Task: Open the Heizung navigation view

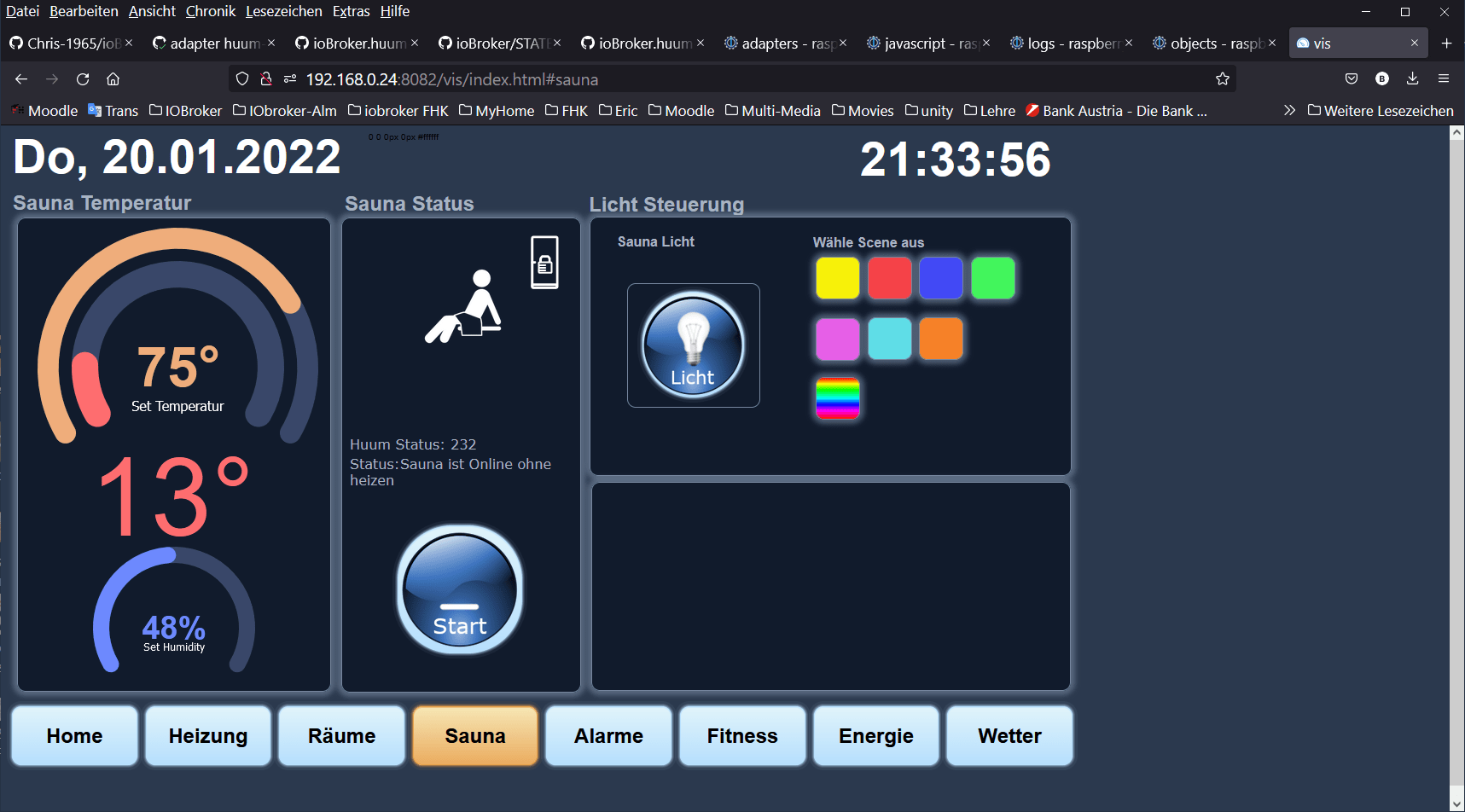Action: [208, 736]
